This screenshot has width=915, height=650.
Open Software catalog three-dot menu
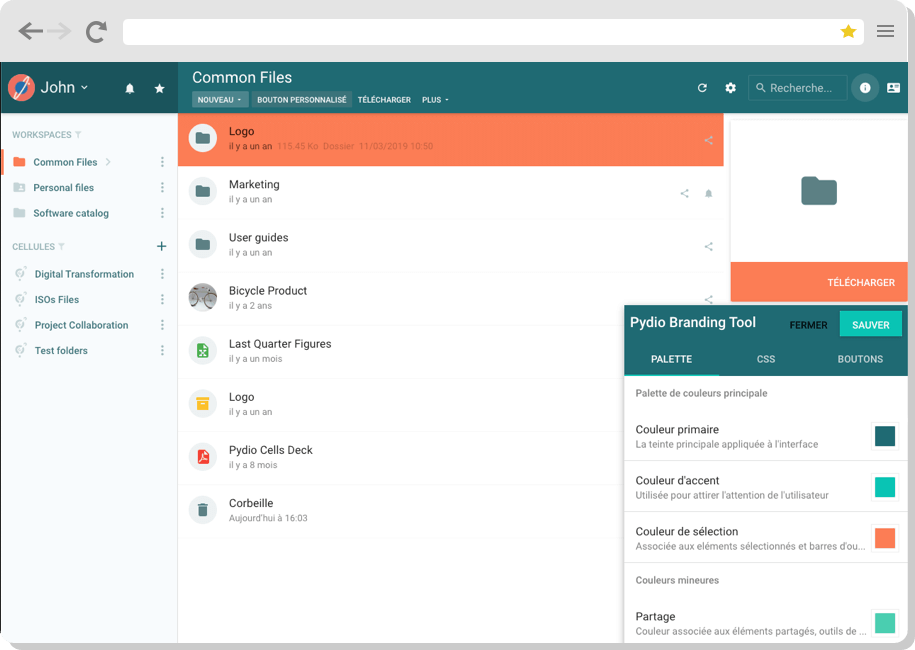click(x=162, y=213)
